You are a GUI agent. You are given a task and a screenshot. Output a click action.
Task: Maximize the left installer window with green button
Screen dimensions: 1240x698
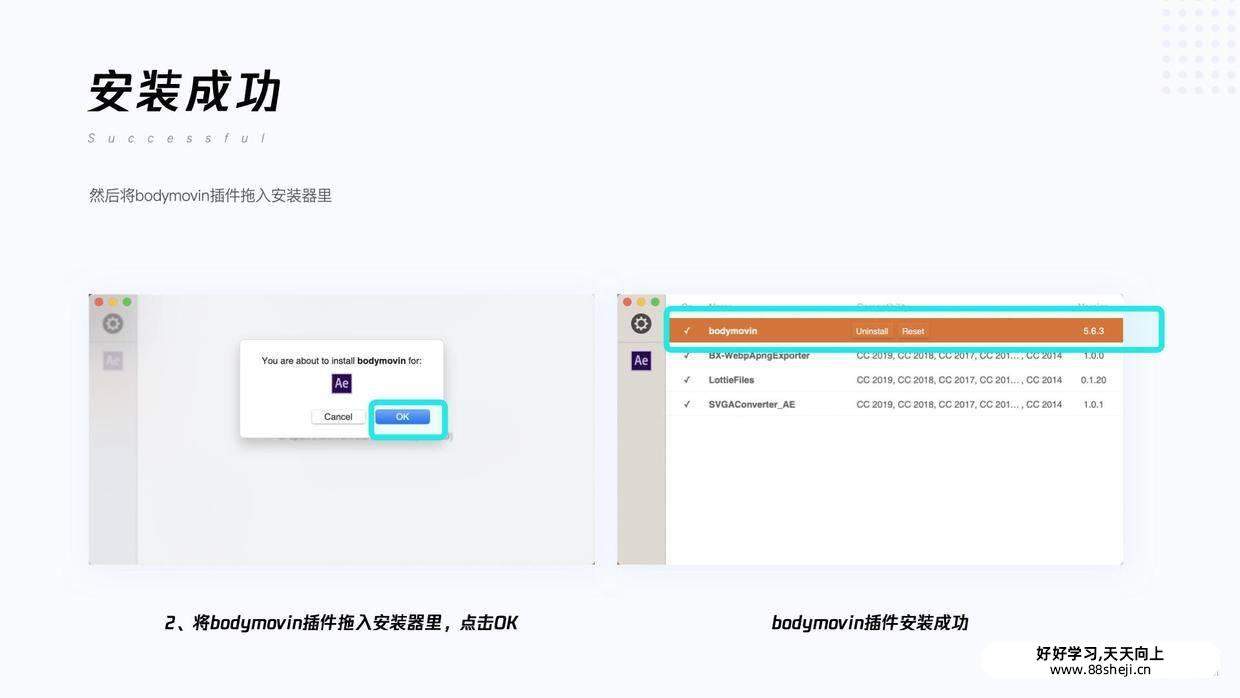[127, 302]
